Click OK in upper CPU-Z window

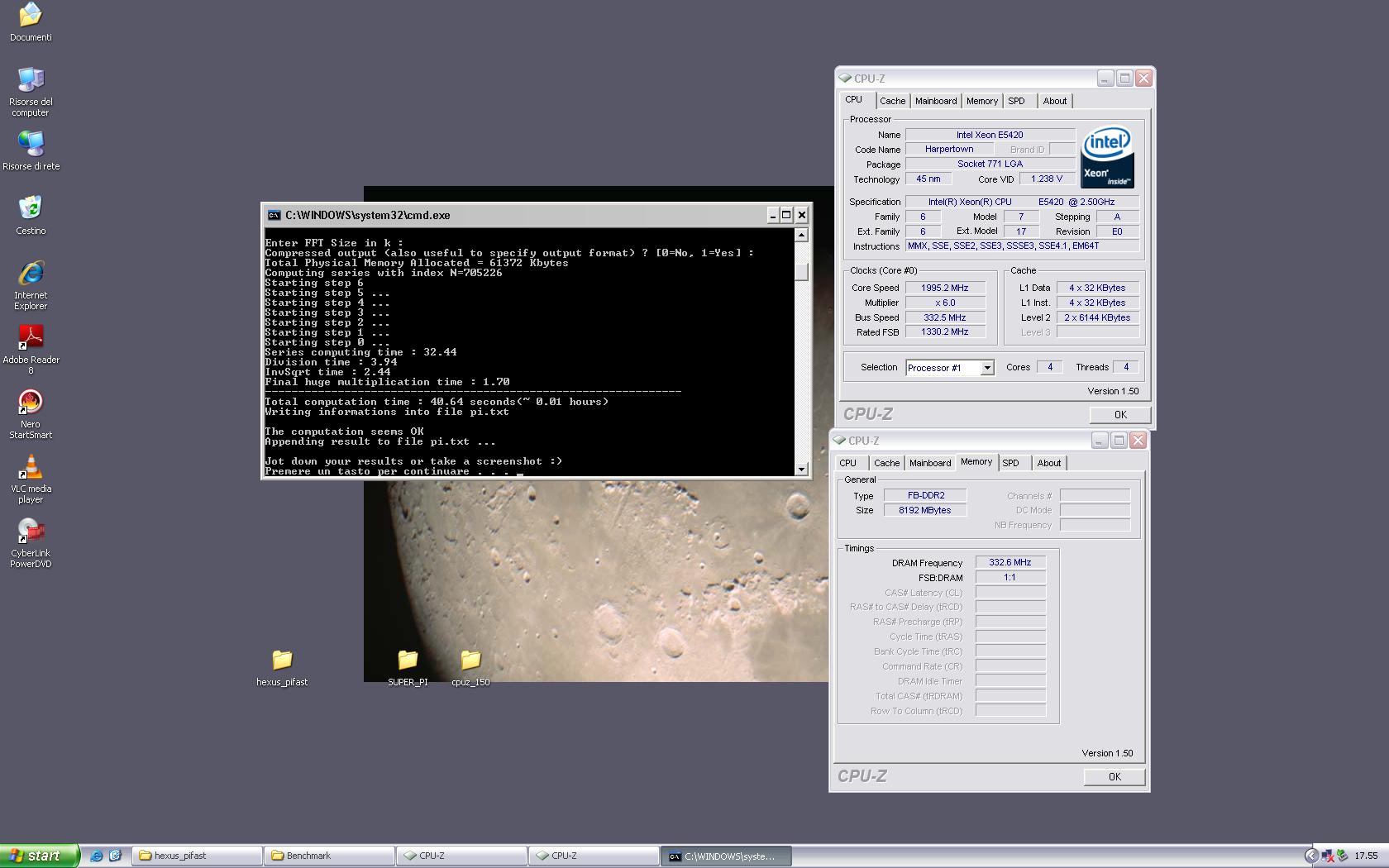1120,415
